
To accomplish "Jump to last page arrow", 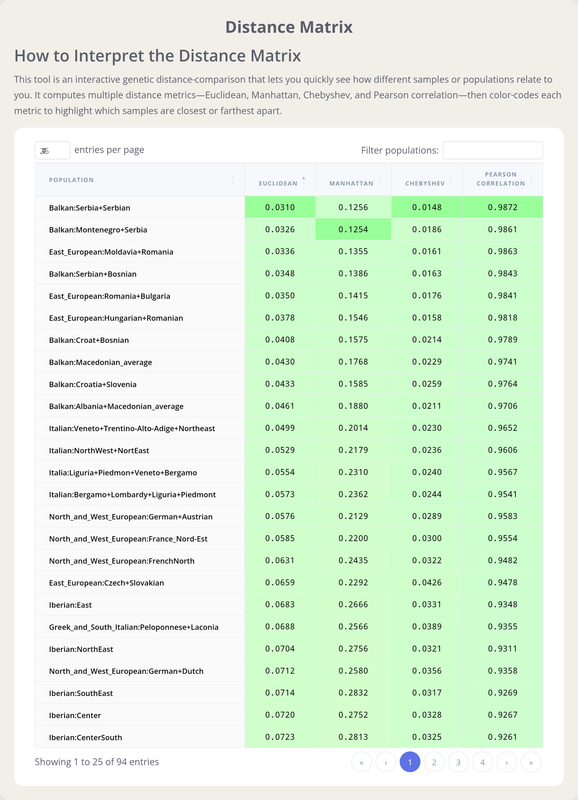I will coord(531,762).
